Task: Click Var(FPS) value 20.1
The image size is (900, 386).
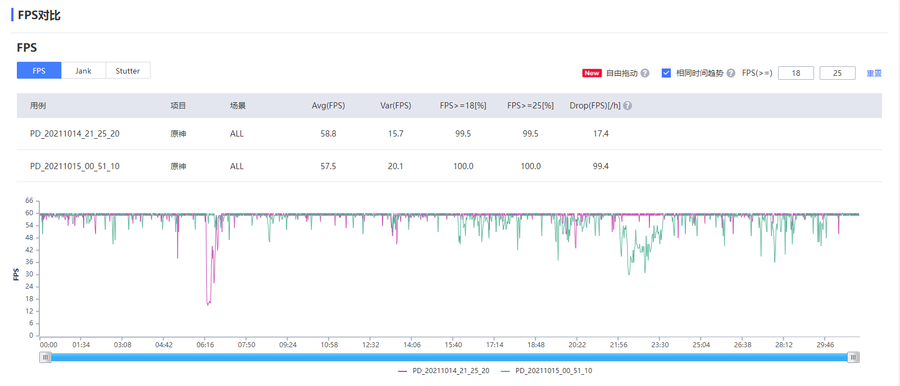Action: tap(396, 166)
